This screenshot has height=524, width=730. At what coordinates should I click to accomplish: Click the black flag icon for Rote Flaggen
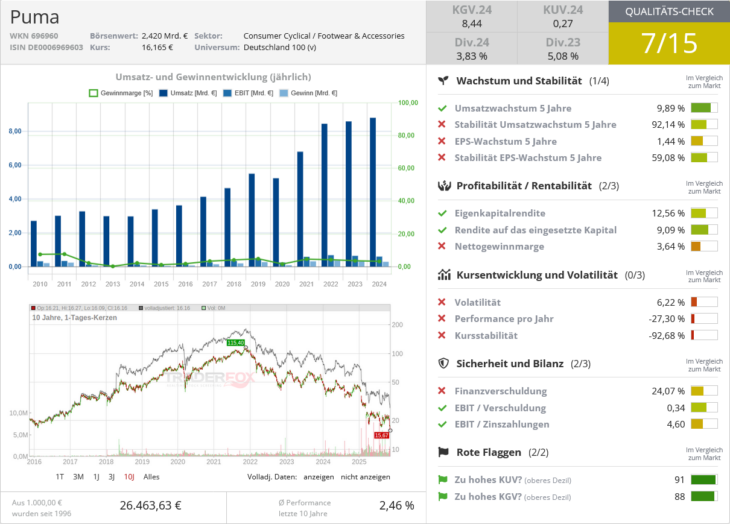pos(443,452)
